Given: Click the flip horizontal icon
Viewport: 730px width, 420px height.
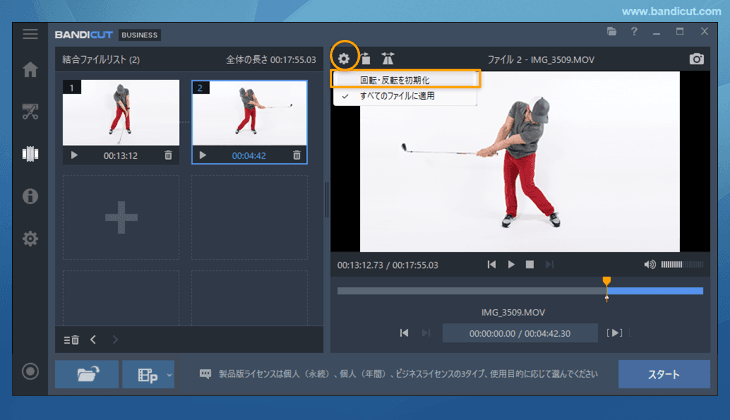Looking at the screenshot, I should (x=387, y=59).
